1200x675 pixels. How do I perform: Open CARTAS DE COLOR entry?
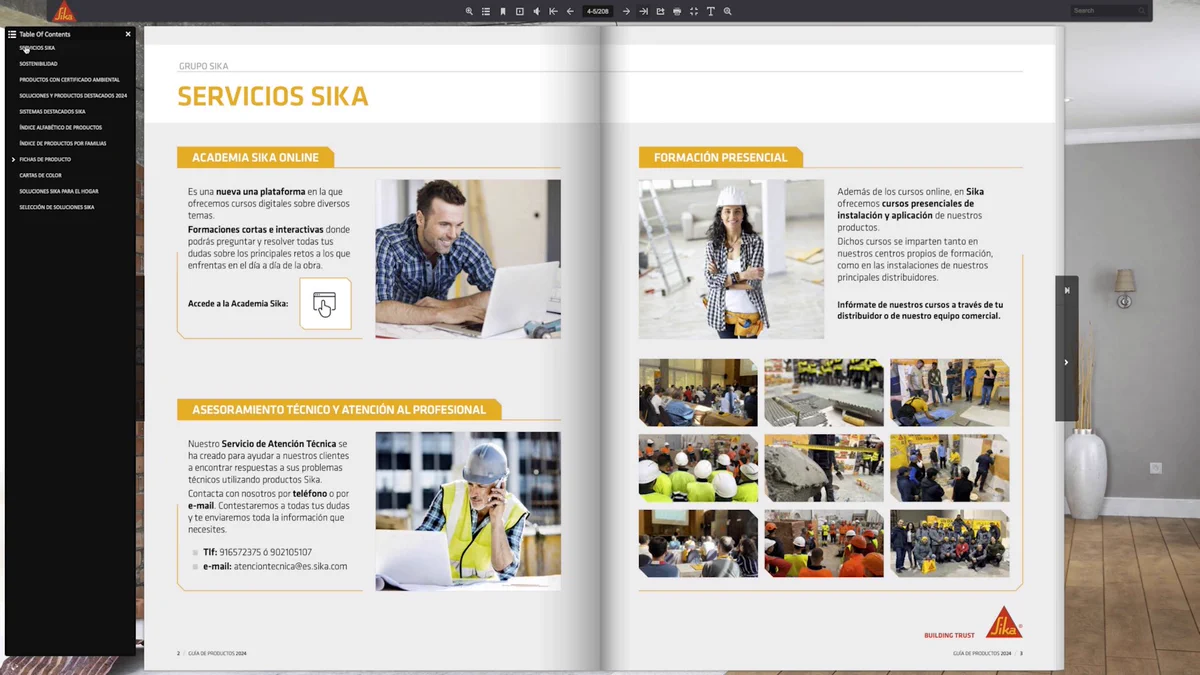coord(40,175)
